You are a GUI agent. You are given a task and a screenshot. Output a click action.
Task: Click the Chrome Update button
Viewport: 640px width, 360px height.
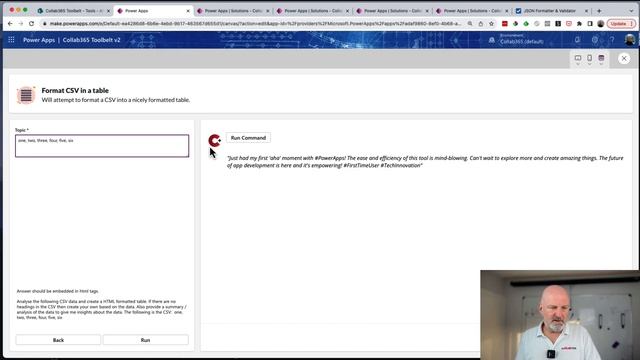point(621,24)
